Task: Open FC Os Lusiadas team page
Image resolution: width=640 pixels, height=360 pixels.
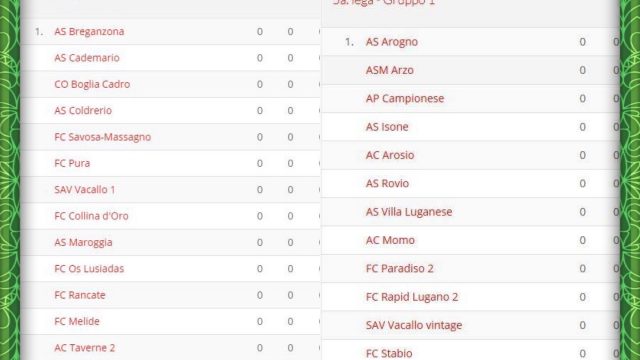Action: (x=89, y=269)
